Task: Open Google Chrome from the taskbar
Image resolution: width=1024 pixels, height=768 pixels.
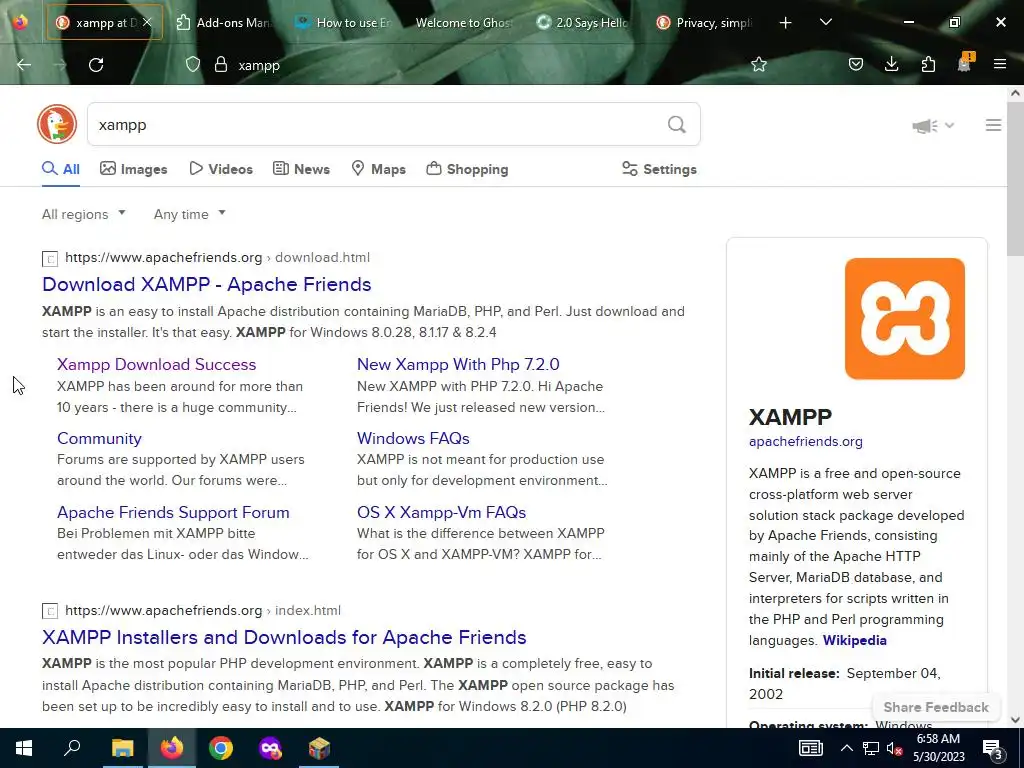Action: (x=221, y=748)
